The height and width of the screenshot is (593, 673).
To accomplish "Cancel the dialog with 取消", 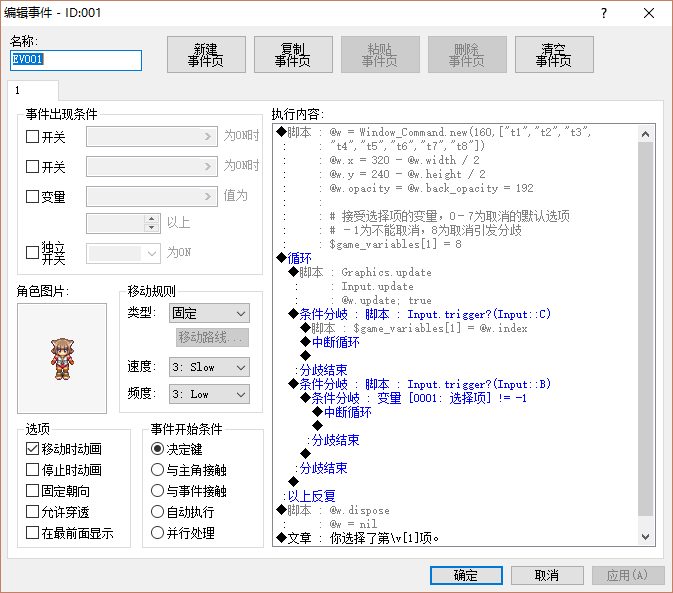I will [x=547, y=575].
